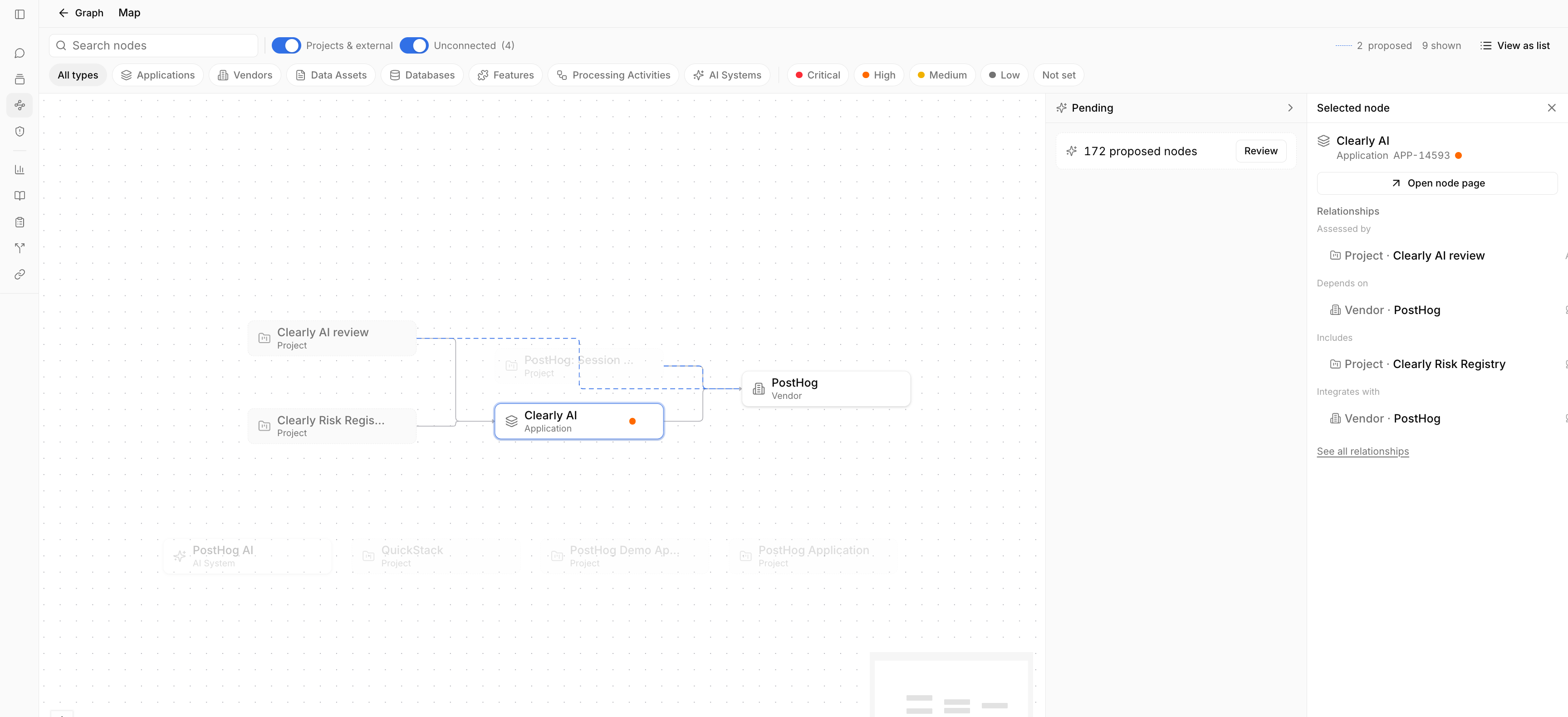This screenshot has height=717, width=1568.
Task: Select the Clearly Risk Regis... project node
Action: click(x=332, y=426)
